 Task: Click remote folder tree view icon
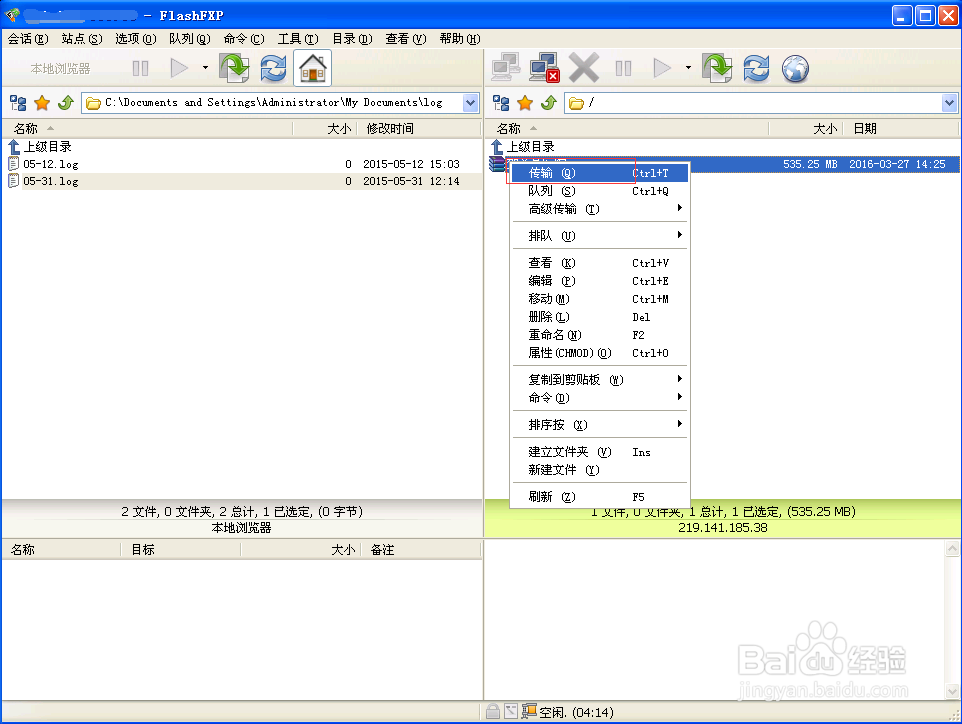pos(501,103)
